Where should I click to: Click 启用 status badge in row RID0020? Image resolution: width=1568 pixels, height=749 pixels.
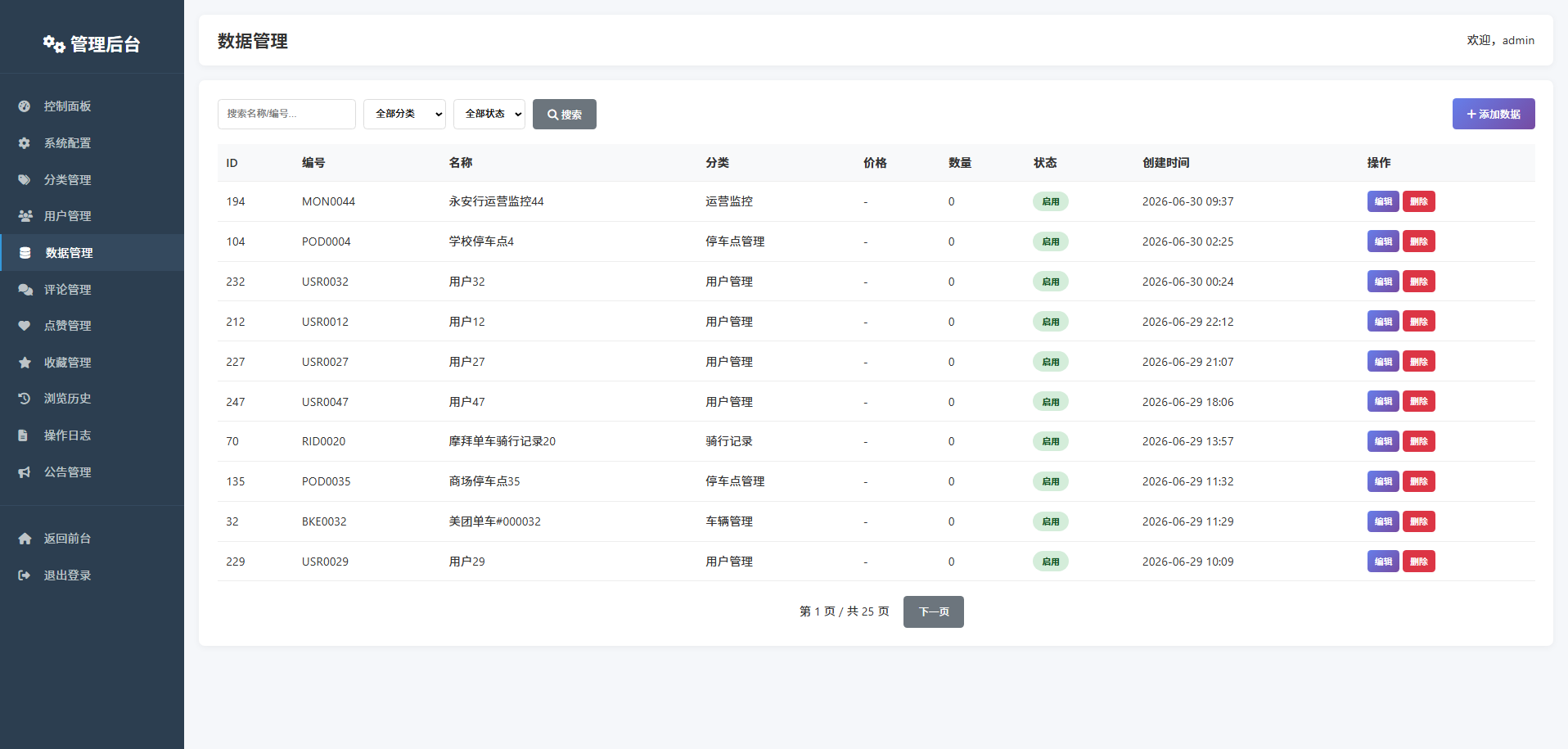click(1050, 441)
